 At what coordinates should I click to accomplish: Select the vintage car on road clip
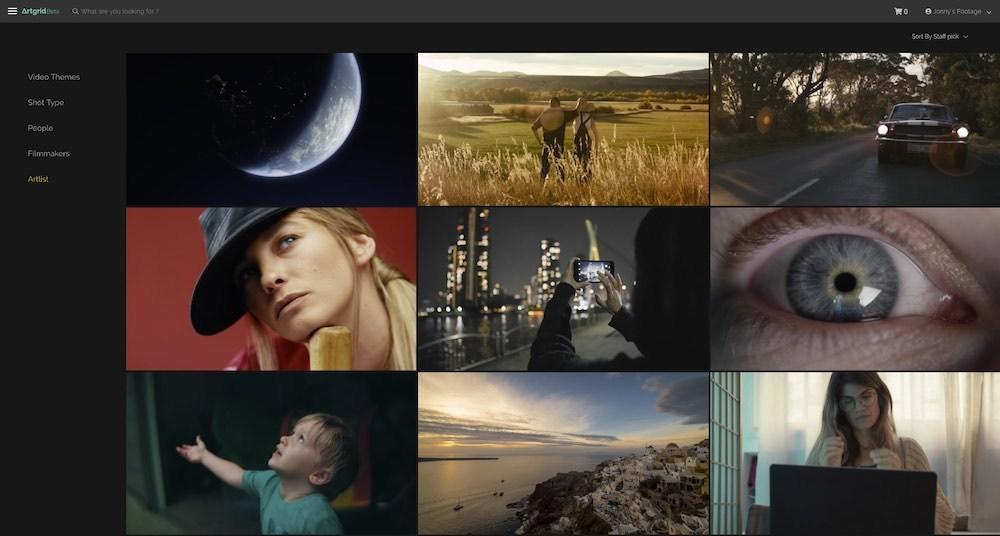pyautogui.click(x=855, y=129)
